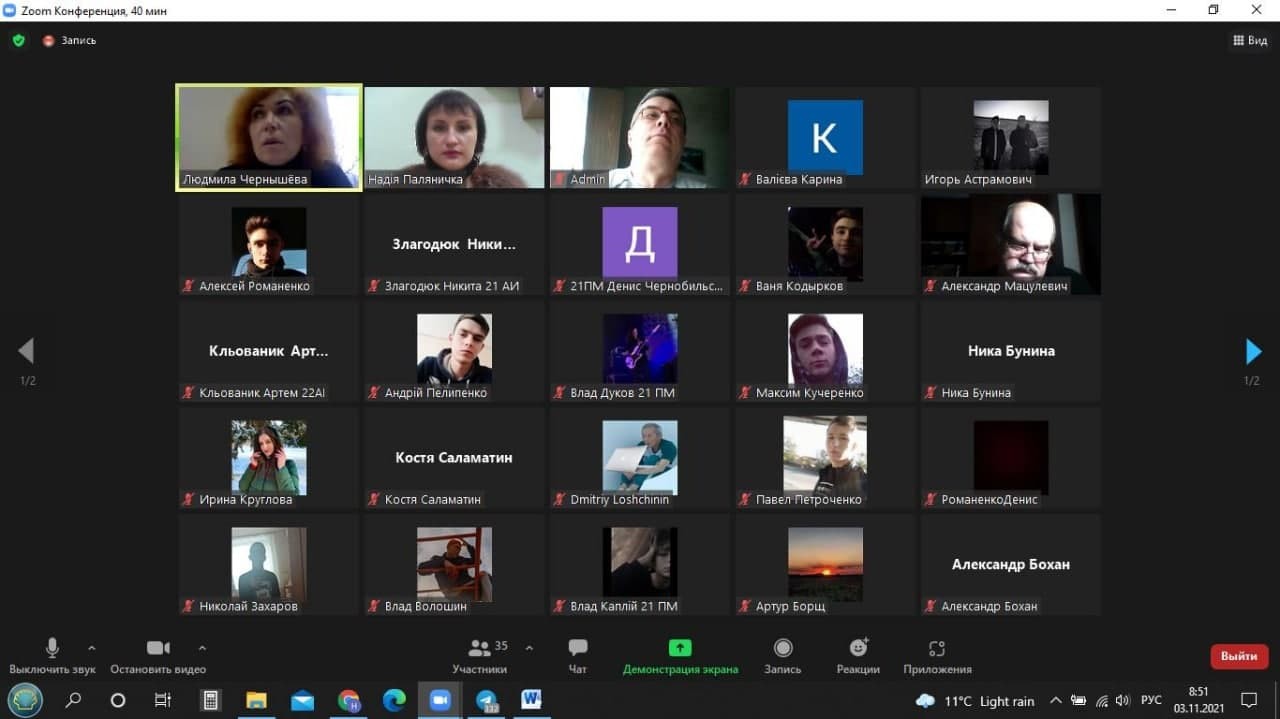Turn off camera with Остановить видео

click(158, 655)
